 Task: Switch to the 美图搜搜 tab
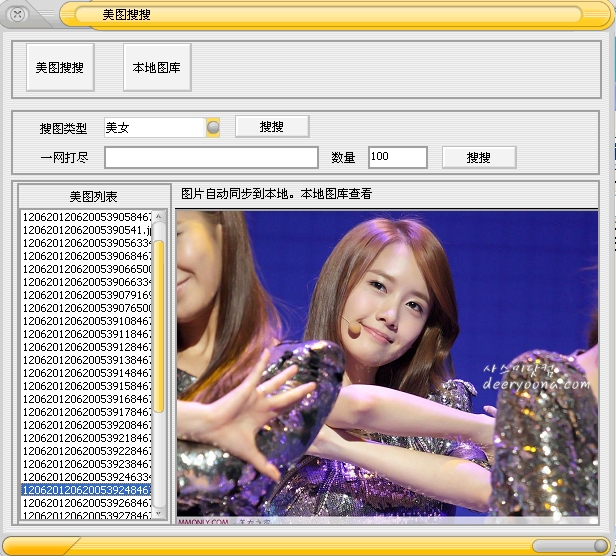coord(60,68)
